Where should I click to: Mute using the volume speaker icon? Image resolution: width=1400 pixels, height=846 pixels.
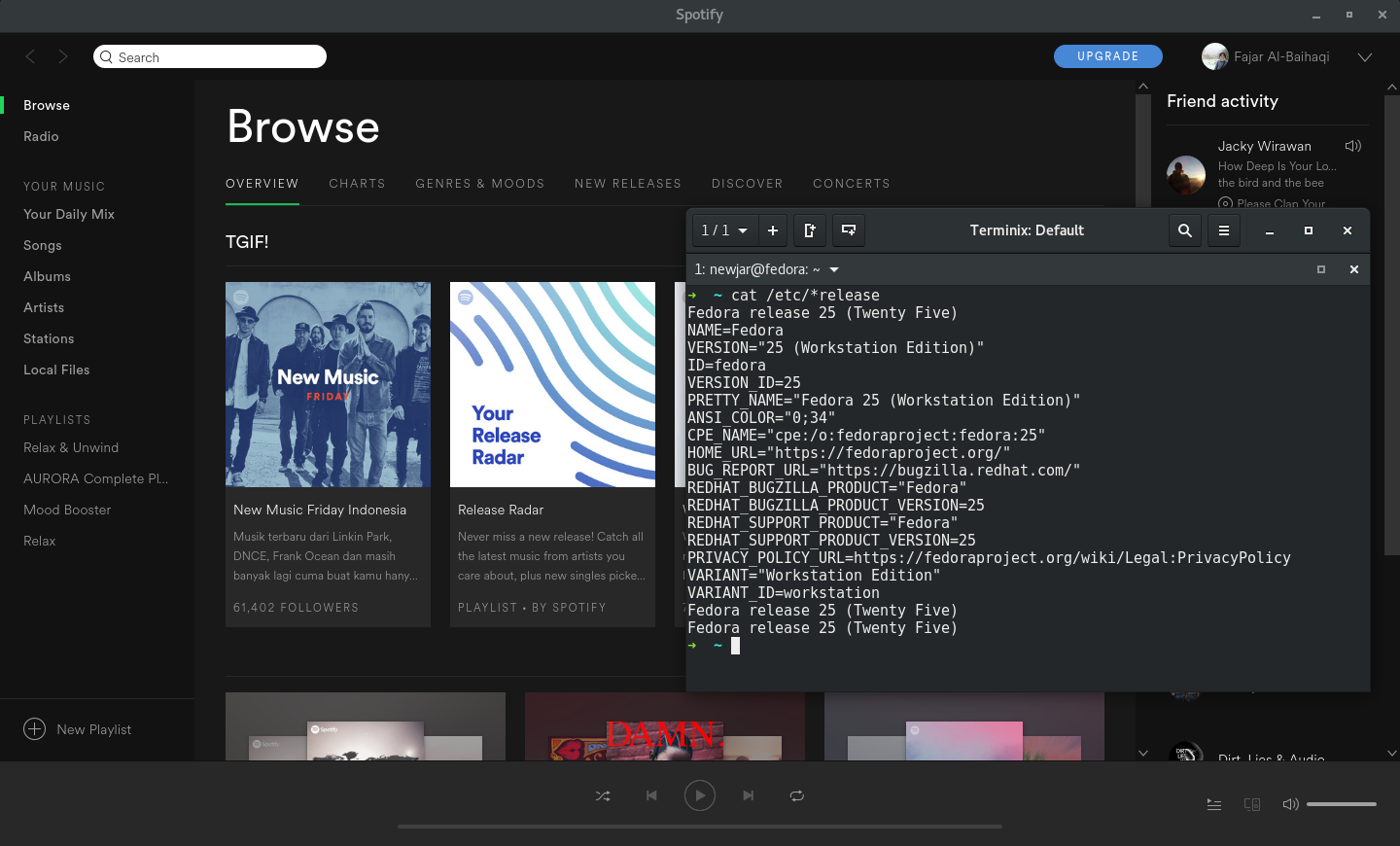tap(1291, 804)
